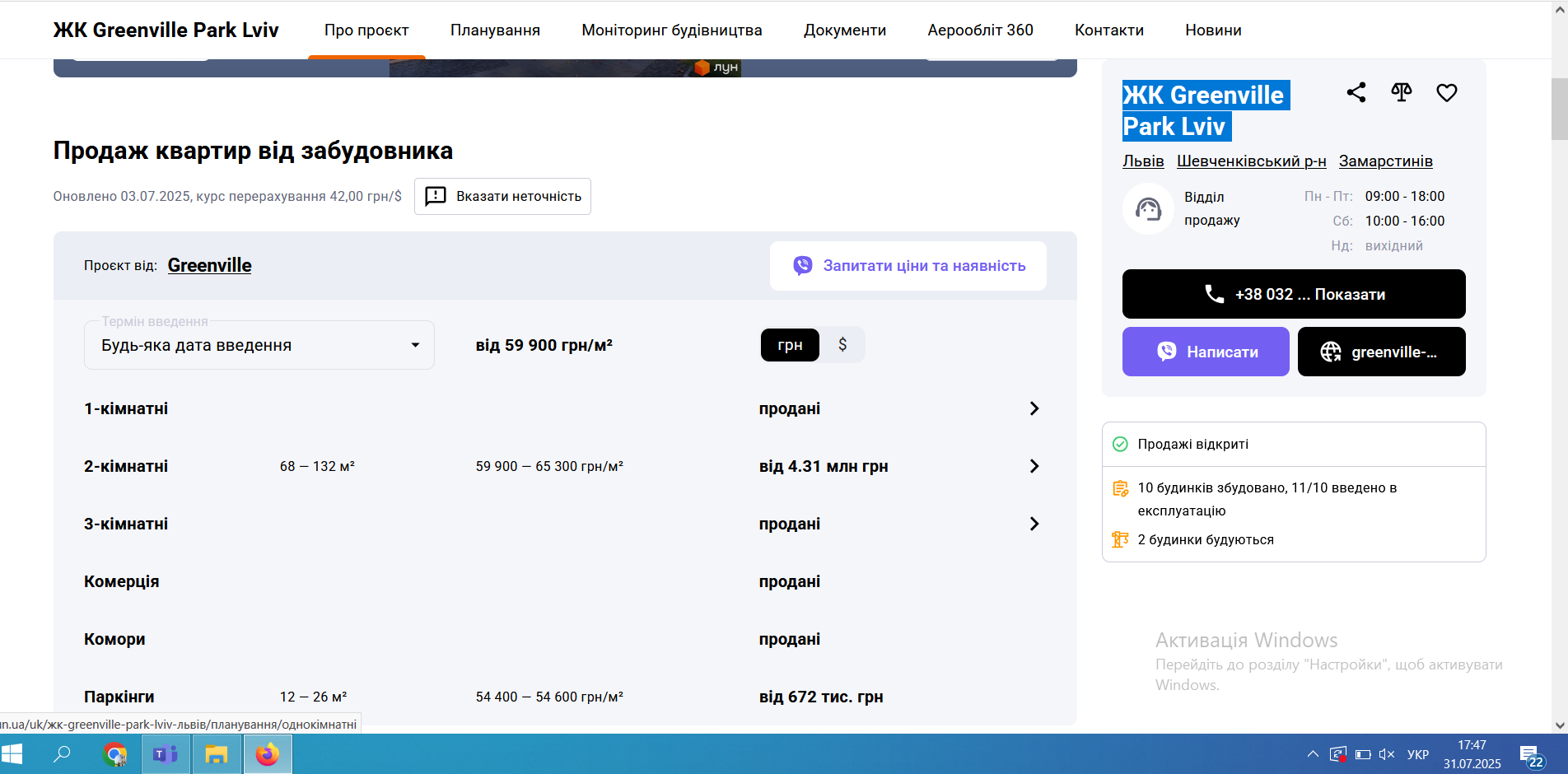Click Запитати ціни та наявність button
Image resolution: width=1568 pixels, height=774 pixels.
(908, 265)
